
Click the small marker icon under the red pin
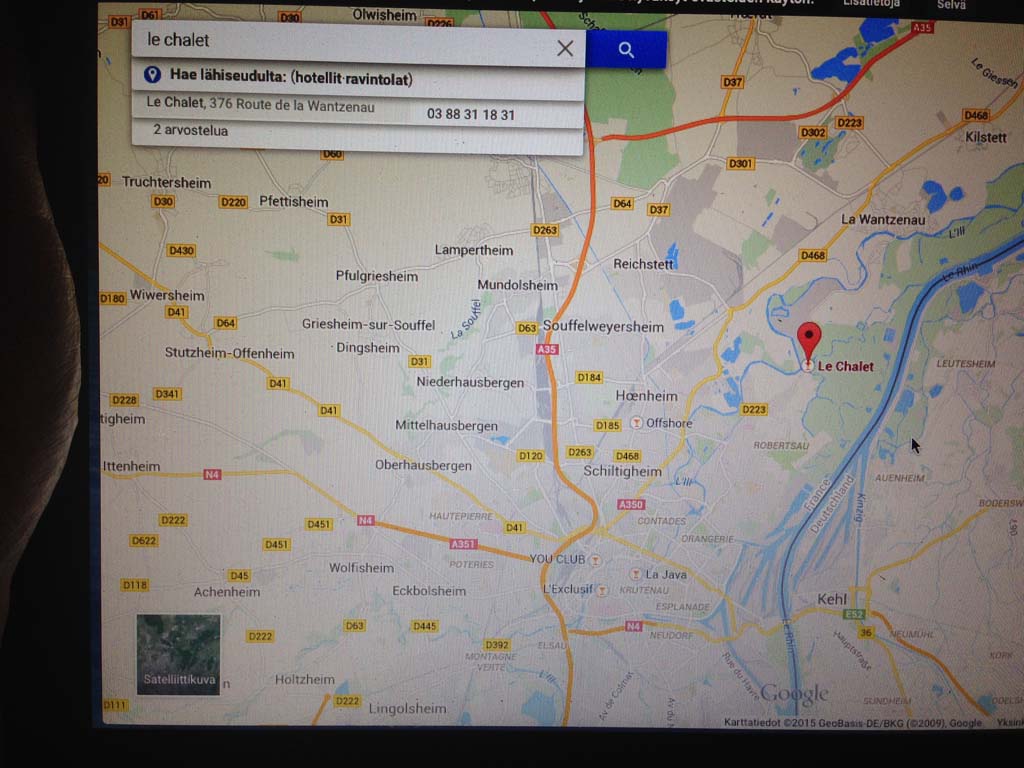(x=807, y=366)
